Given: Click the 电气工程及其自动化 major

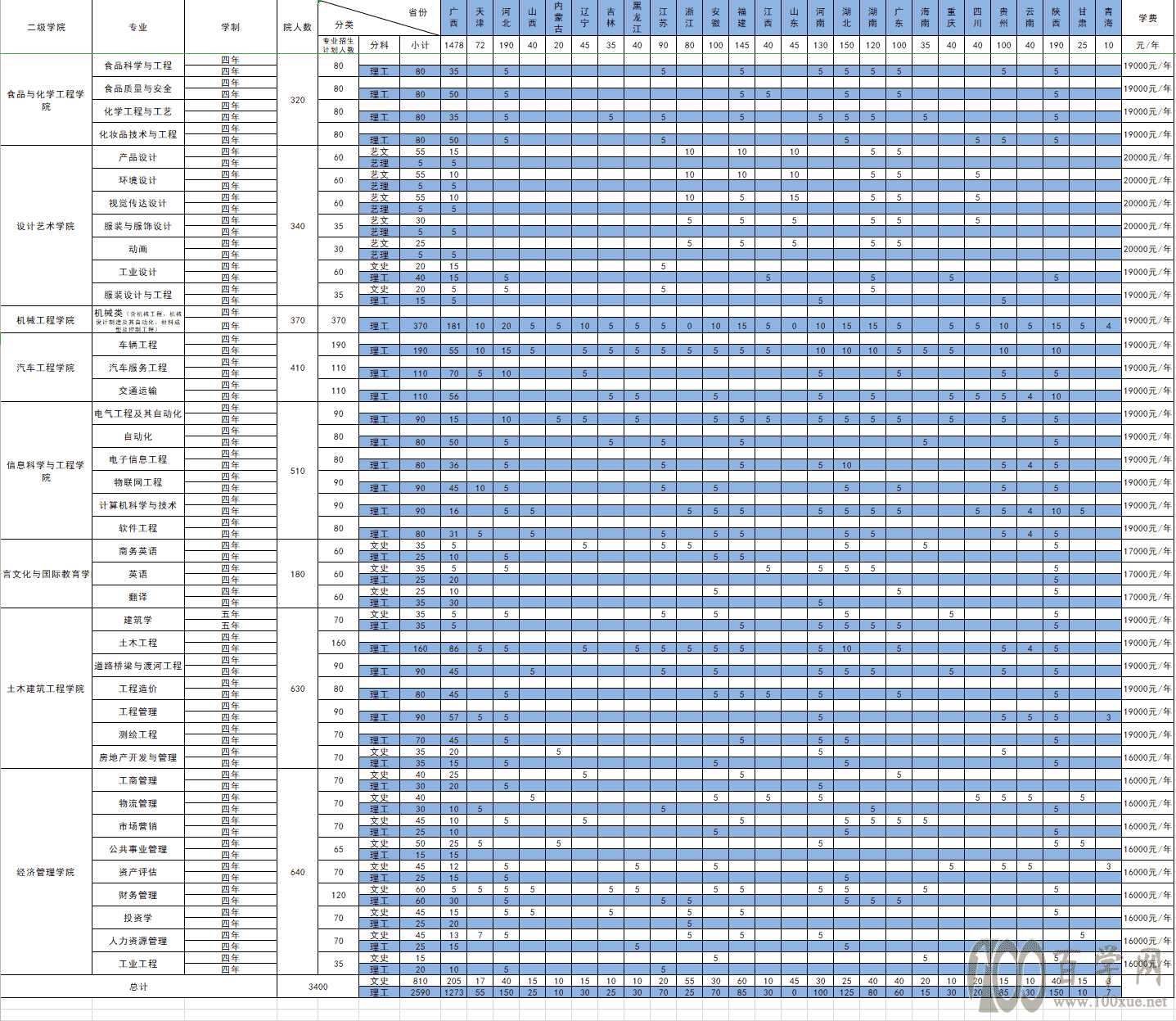Looking at the screenshot, I should (x=138, y=413).
